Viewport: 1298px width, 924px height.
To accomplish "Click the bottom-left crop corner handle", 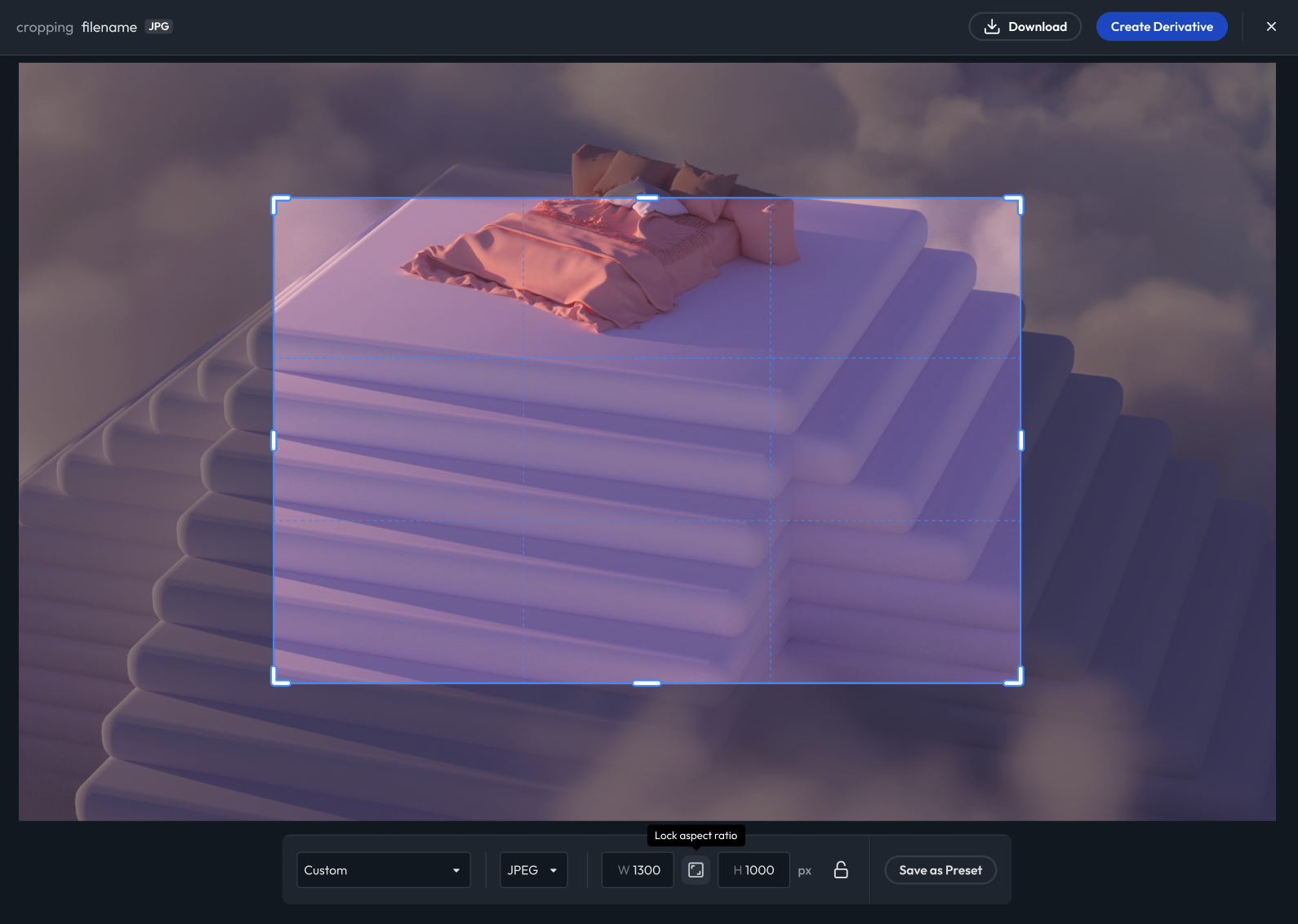I will click(280, 677).
